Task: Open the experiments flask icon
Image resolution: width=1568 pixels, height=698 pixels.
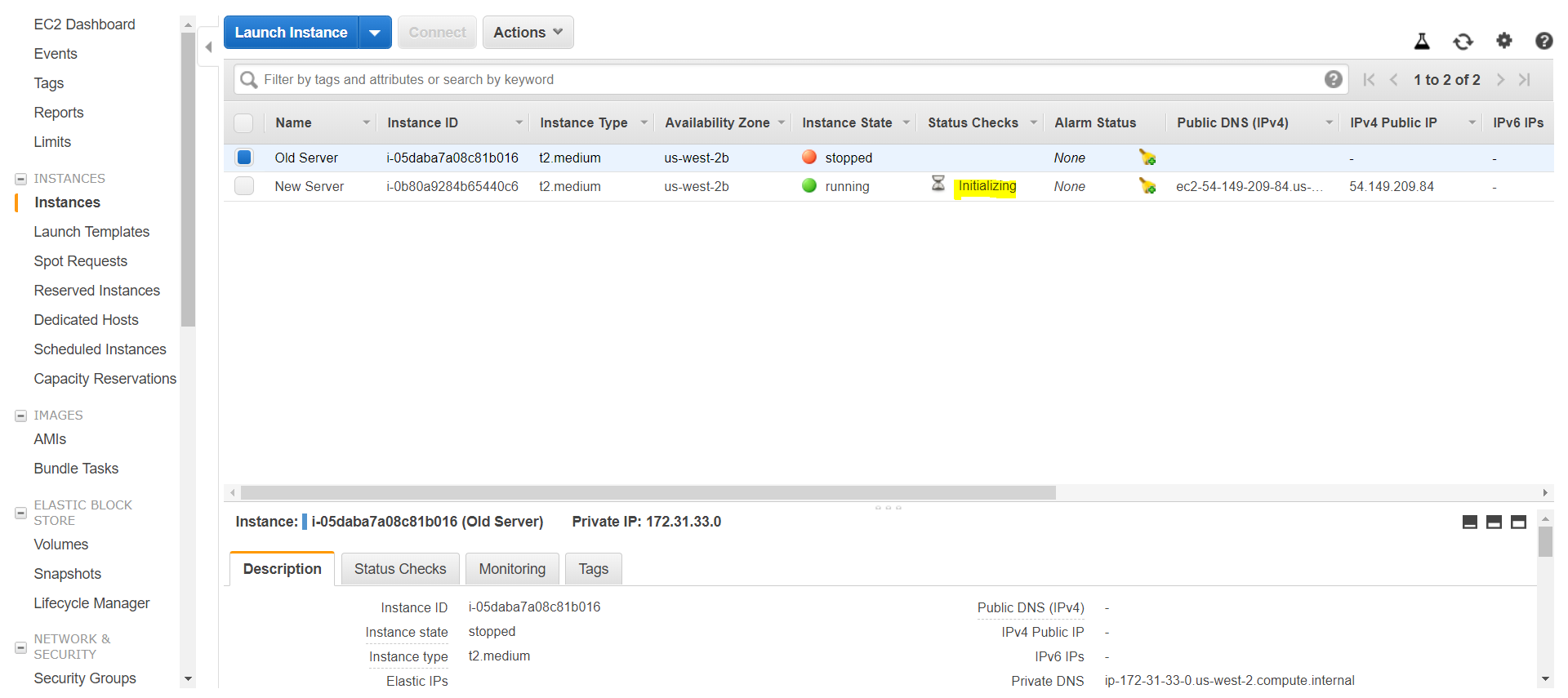Action: pos(1422,41)
